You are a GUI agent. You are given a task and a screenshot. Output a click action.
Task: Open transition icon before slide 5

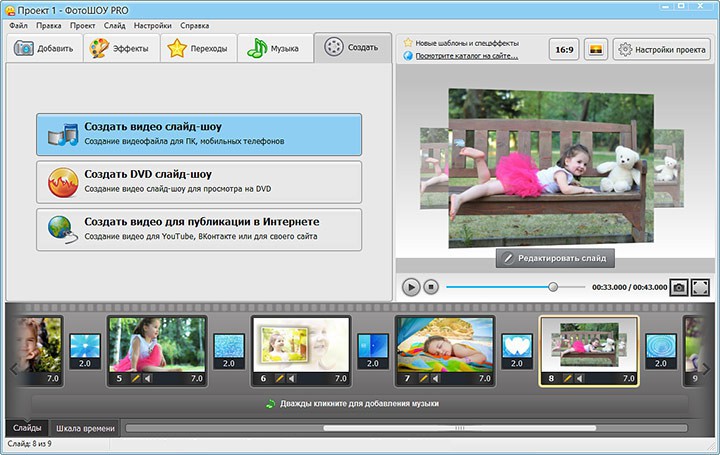85,351
